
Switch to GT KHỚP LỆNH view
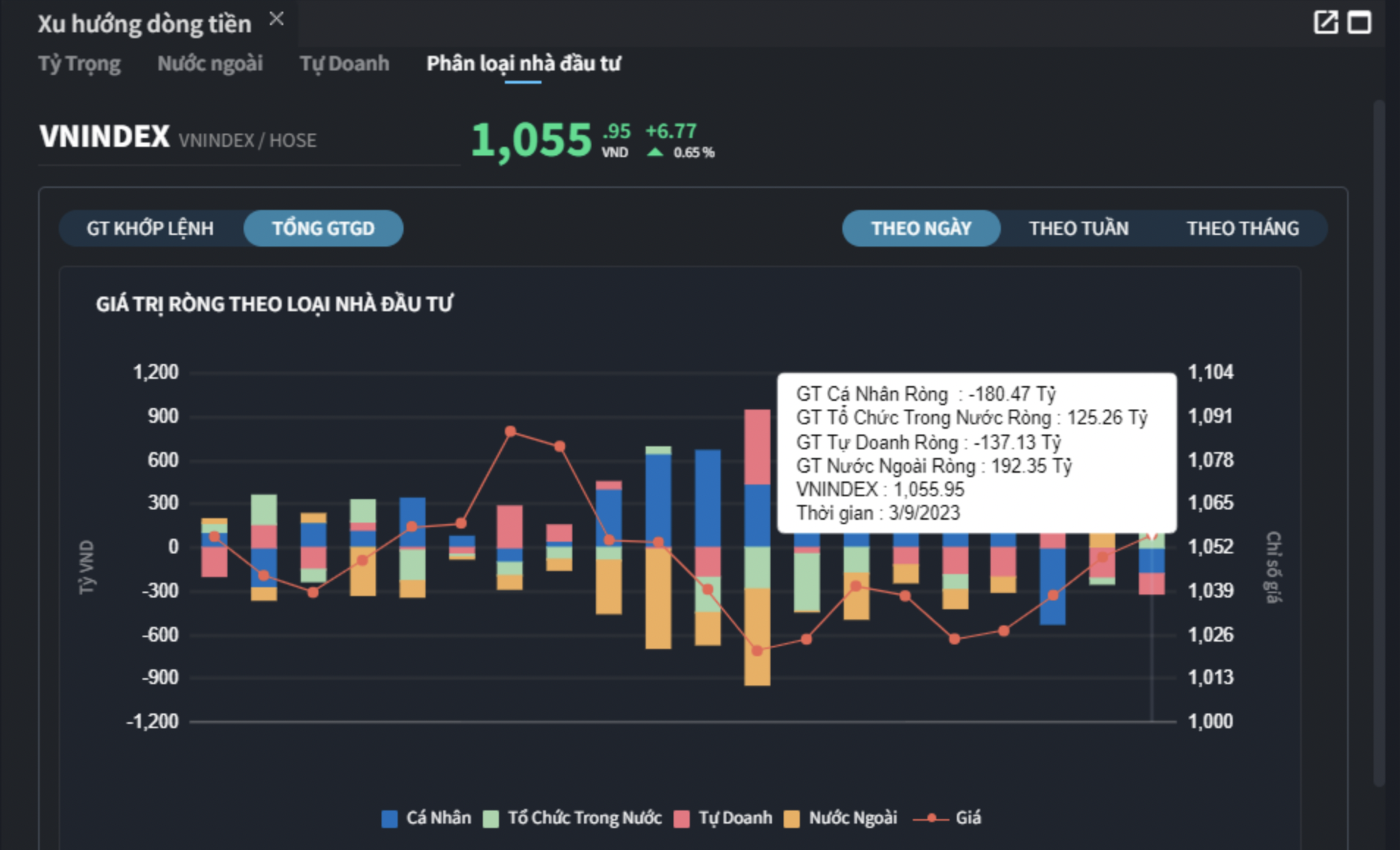point(150,228)
